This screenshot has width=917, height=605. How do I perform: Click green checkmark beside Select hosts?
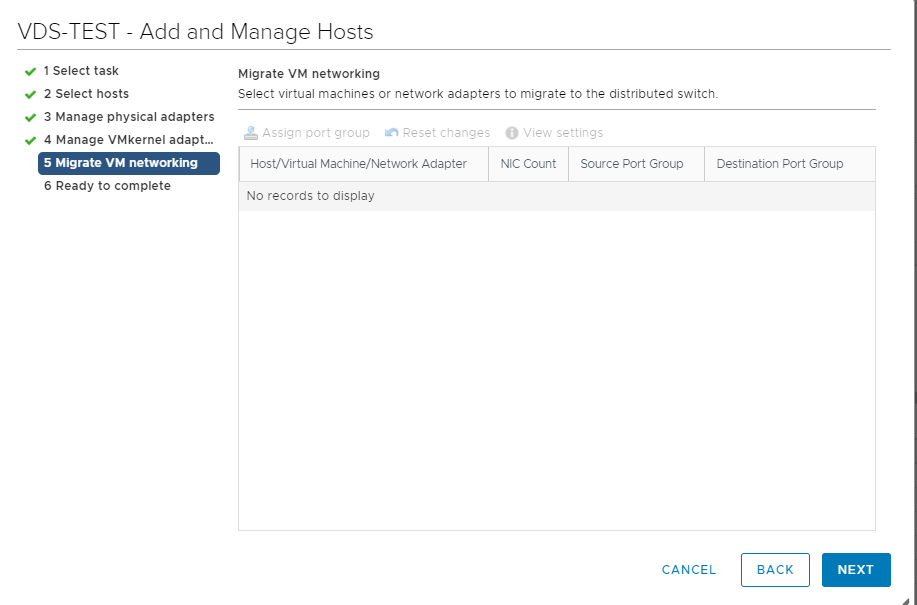30,94
